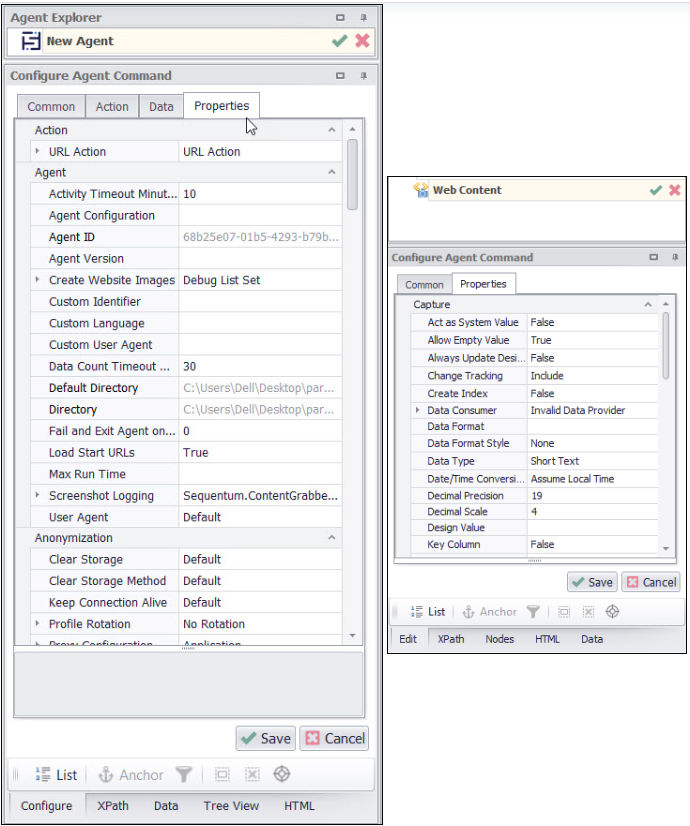
Task: Collapse the Anonymization section
Action: tap(331, 538)
